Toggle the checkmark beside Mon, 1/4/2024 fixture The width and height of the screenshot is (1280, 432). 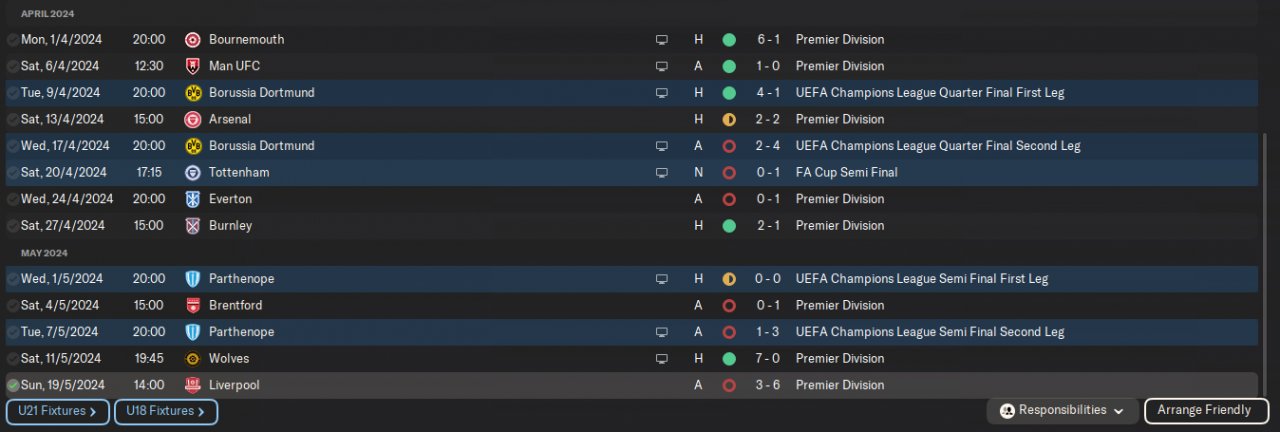[x=12, y=40]
